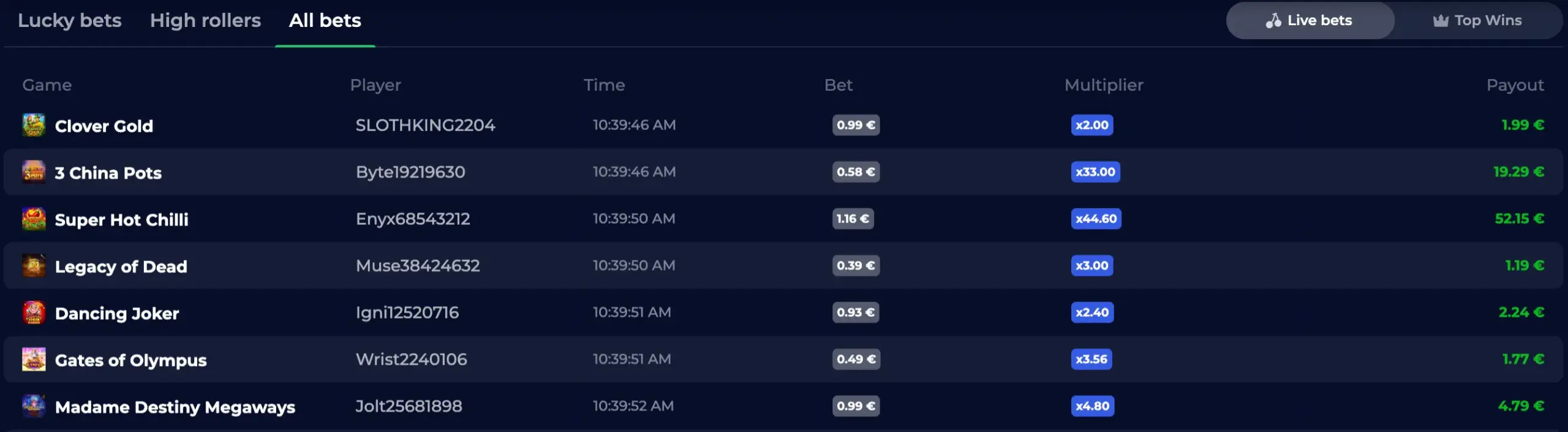Open the Madame Destiny Megaways icon
1568x432 pixels.
pos(34,406)
